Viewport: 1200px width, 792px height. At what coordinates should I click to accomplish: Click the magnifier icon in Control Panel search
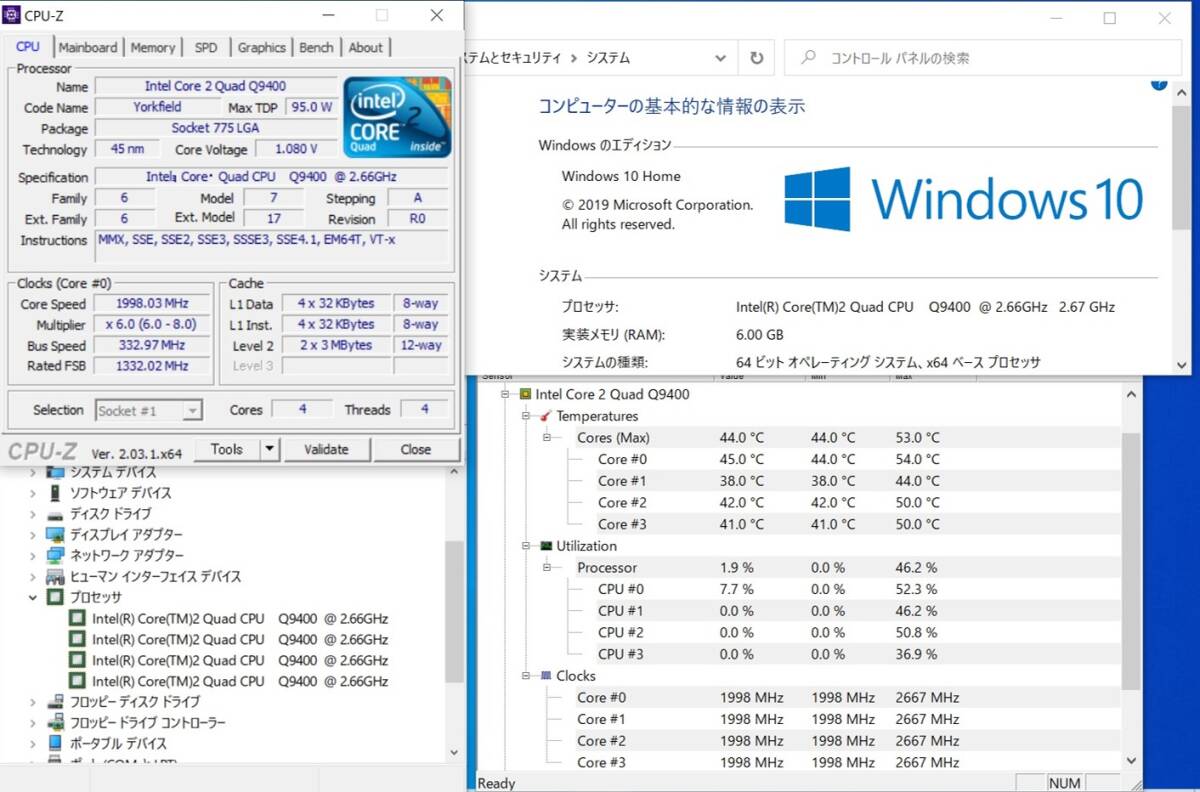coord(808,58)
